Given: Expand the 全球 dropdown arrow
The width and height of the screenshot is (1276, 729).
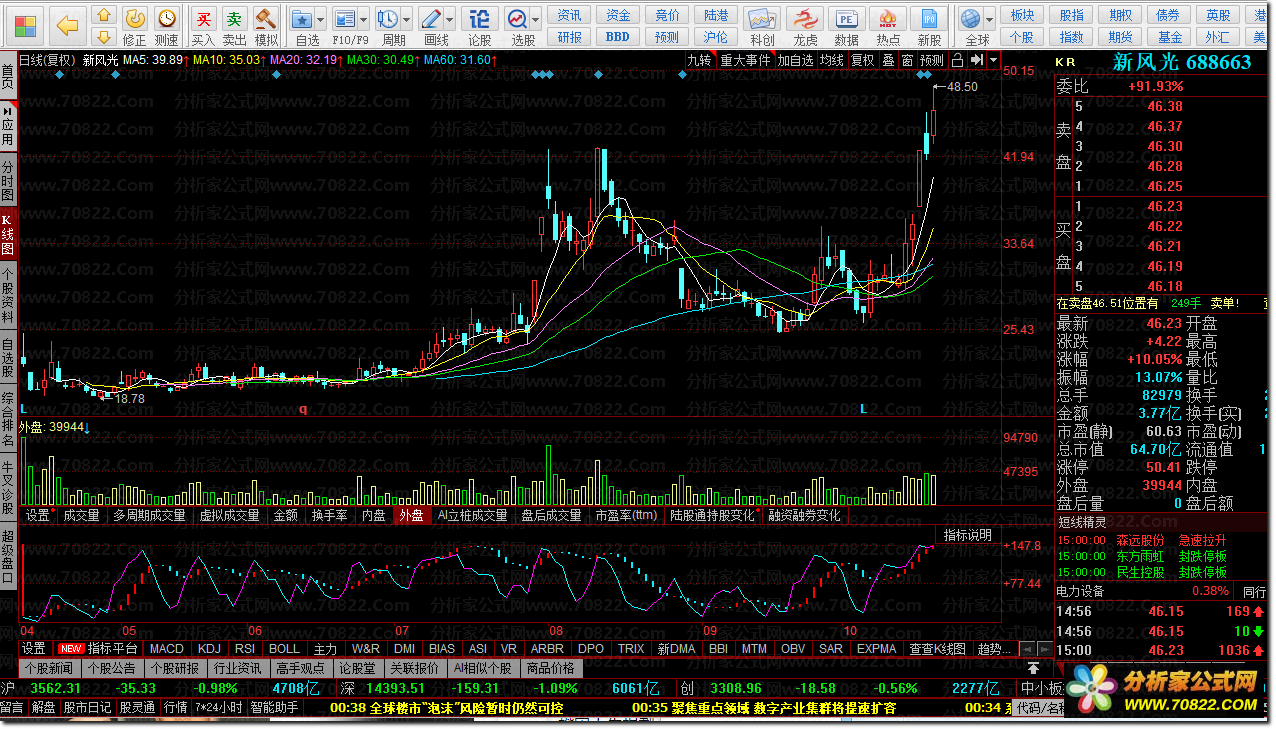Looking at the screenshot, I should (990, 19).
